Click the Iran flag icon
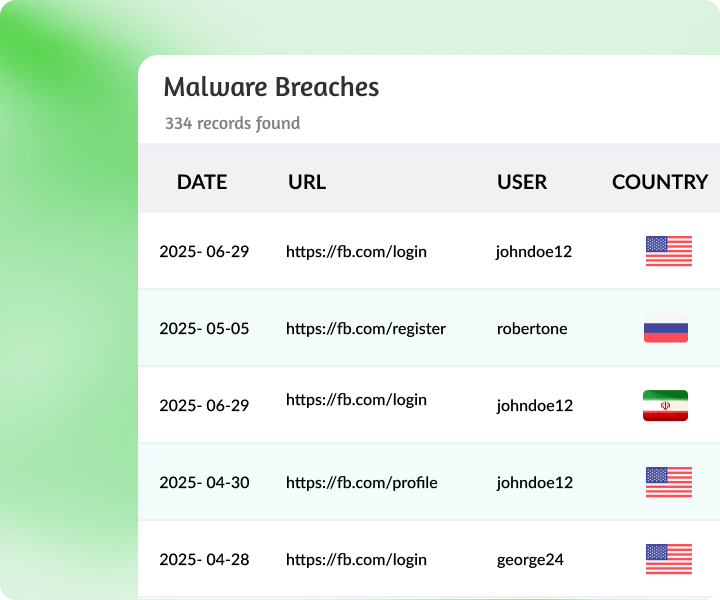 (666, 405)
